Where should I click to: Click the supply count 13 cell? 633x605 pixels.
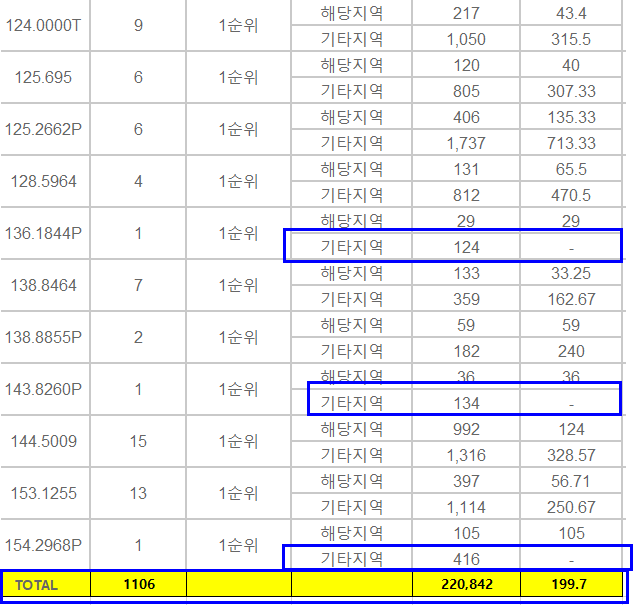coord(138,493)
